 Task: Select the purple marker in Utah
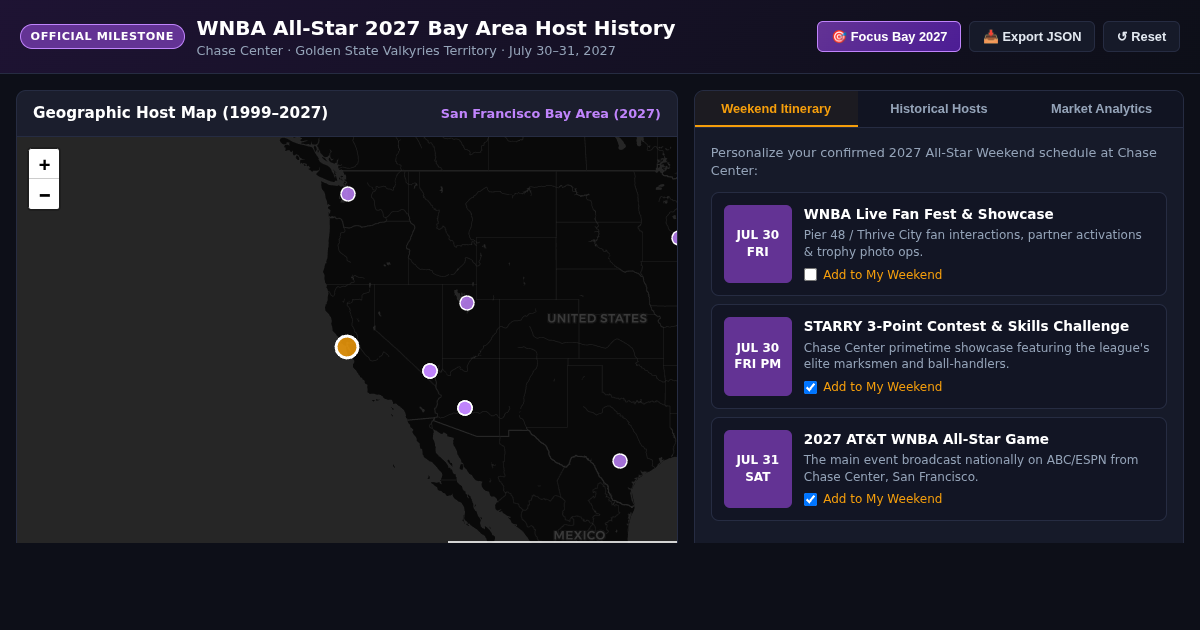pos(467,303)
